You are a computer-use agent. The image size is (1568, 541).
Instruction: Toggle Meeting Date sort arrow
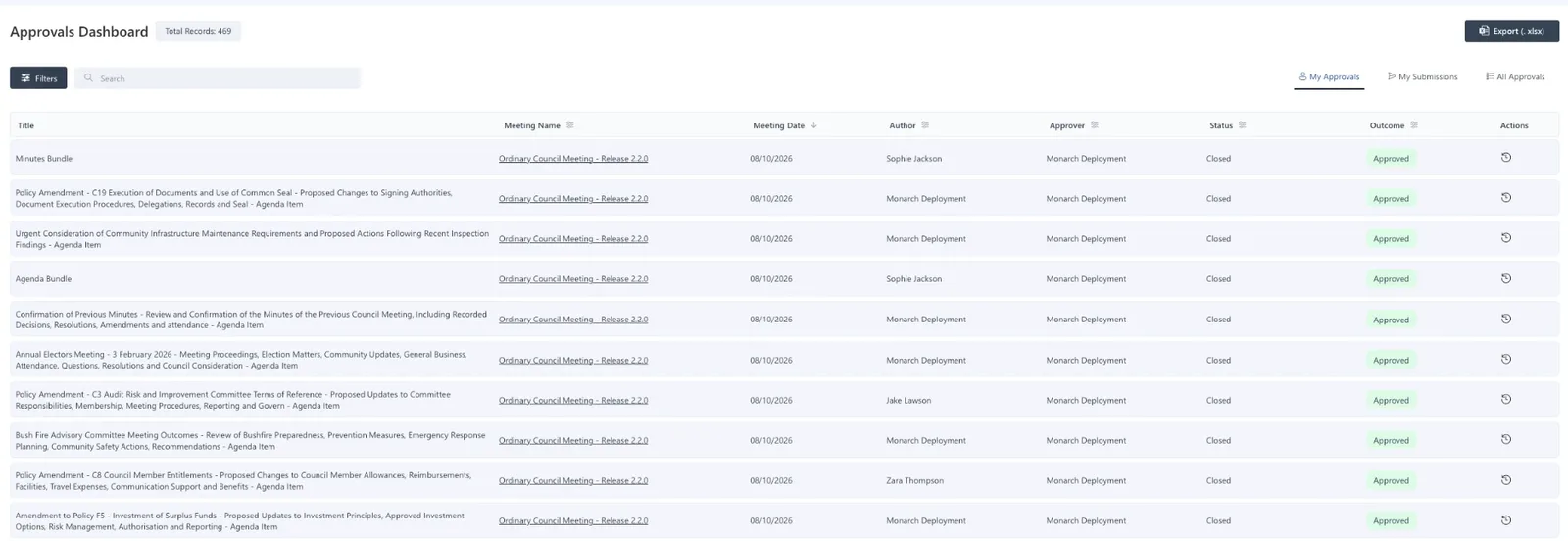click(813, 125)
